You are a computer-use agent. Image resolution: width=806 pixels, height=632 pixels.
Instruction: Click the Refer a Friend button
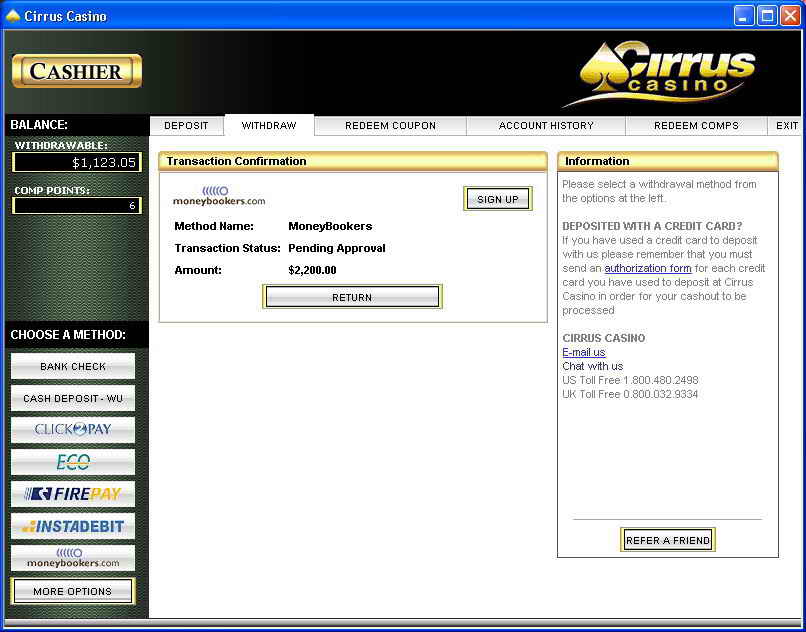coord(668,540)
